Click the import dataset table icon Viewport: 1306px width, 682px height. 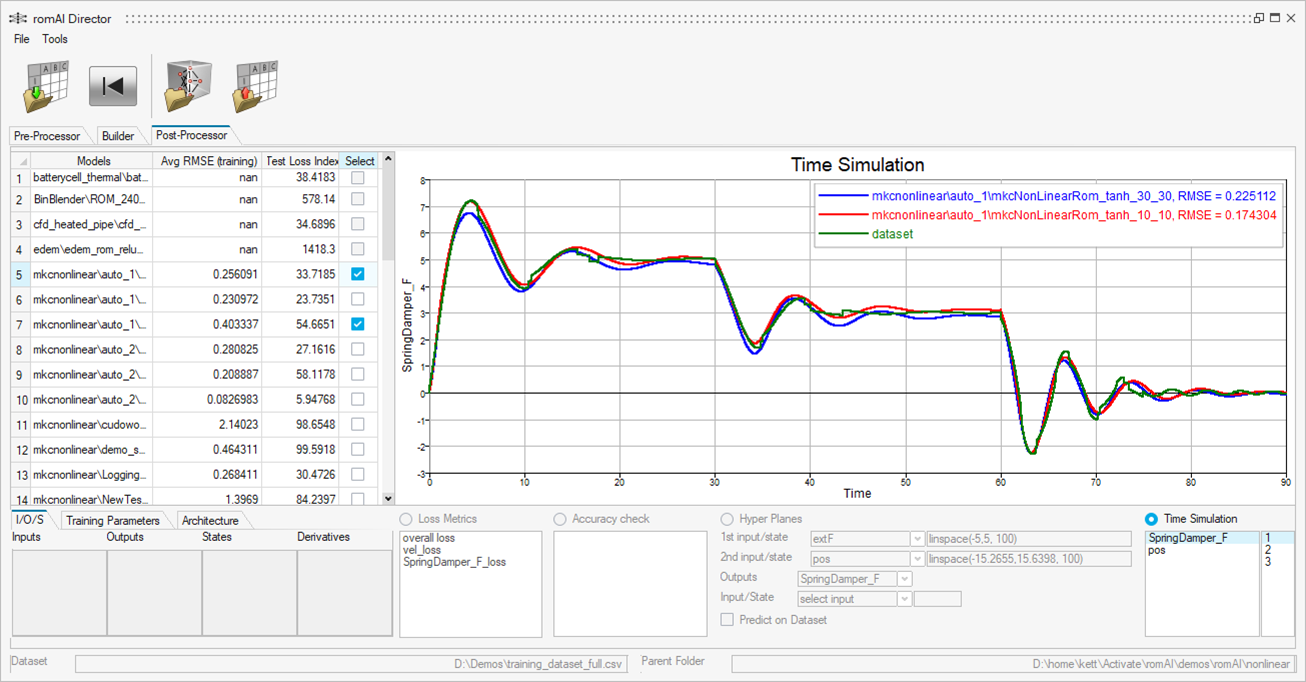(x=46, y=86)
